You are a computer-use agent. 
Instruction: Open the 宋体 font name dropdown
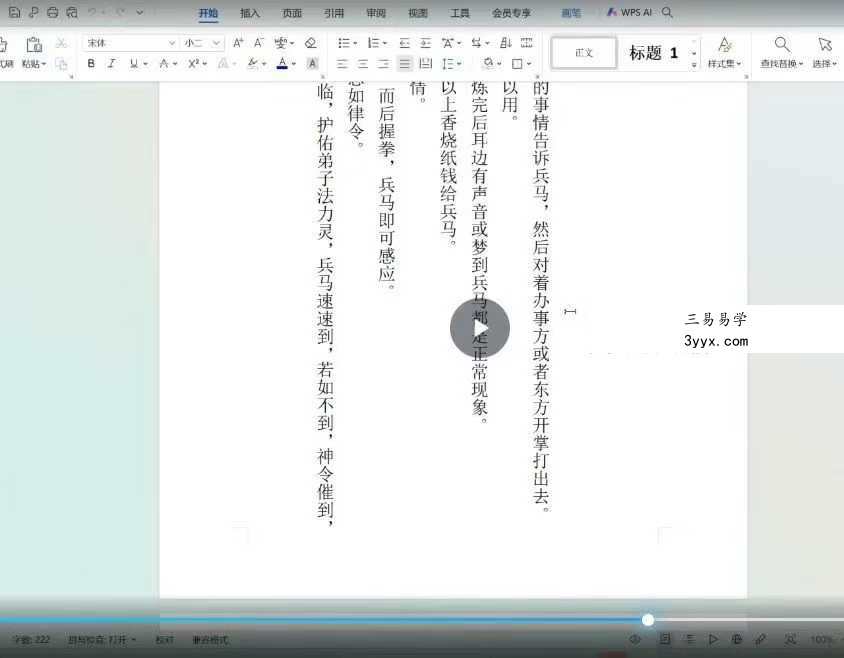click(x=172, y=43)
